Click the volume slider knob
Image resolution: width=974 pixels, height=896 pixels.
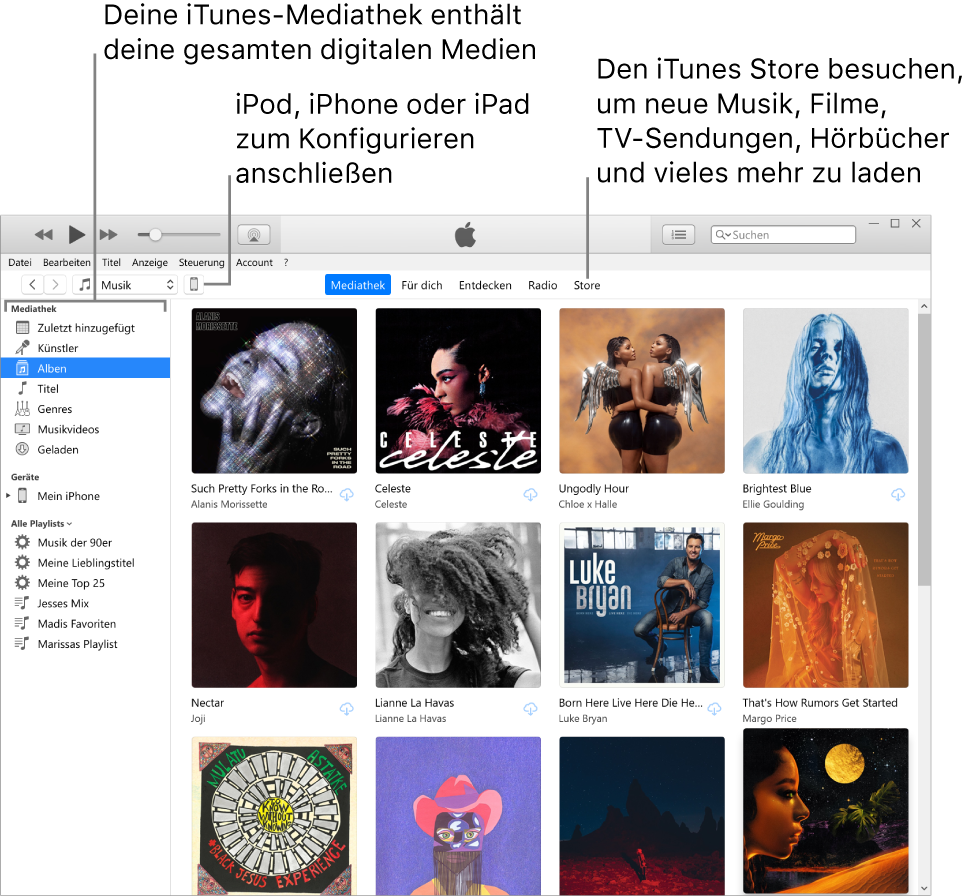click(x=155, y=235)
